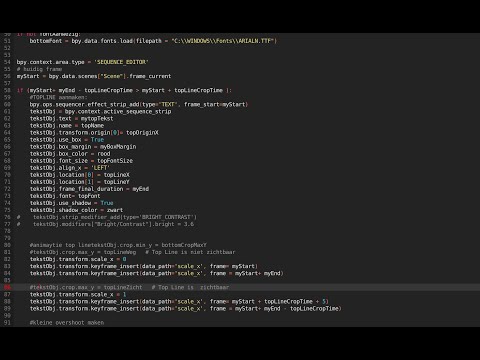Click the transform.origin[0] = topOriginX line
The image size is (480, 360).
click(94, 132)
